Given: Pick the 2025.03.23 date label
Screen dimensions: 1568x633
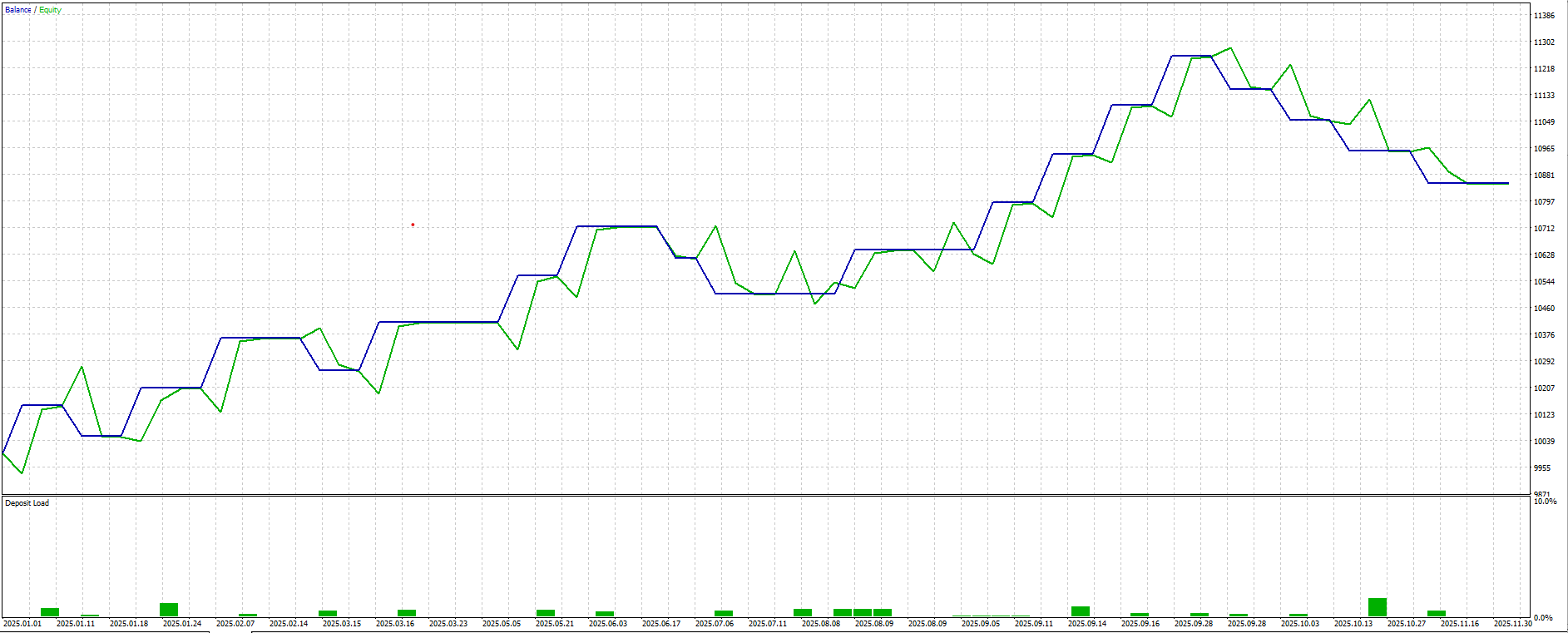Looking at the screenshot, I should click(448, 624).
